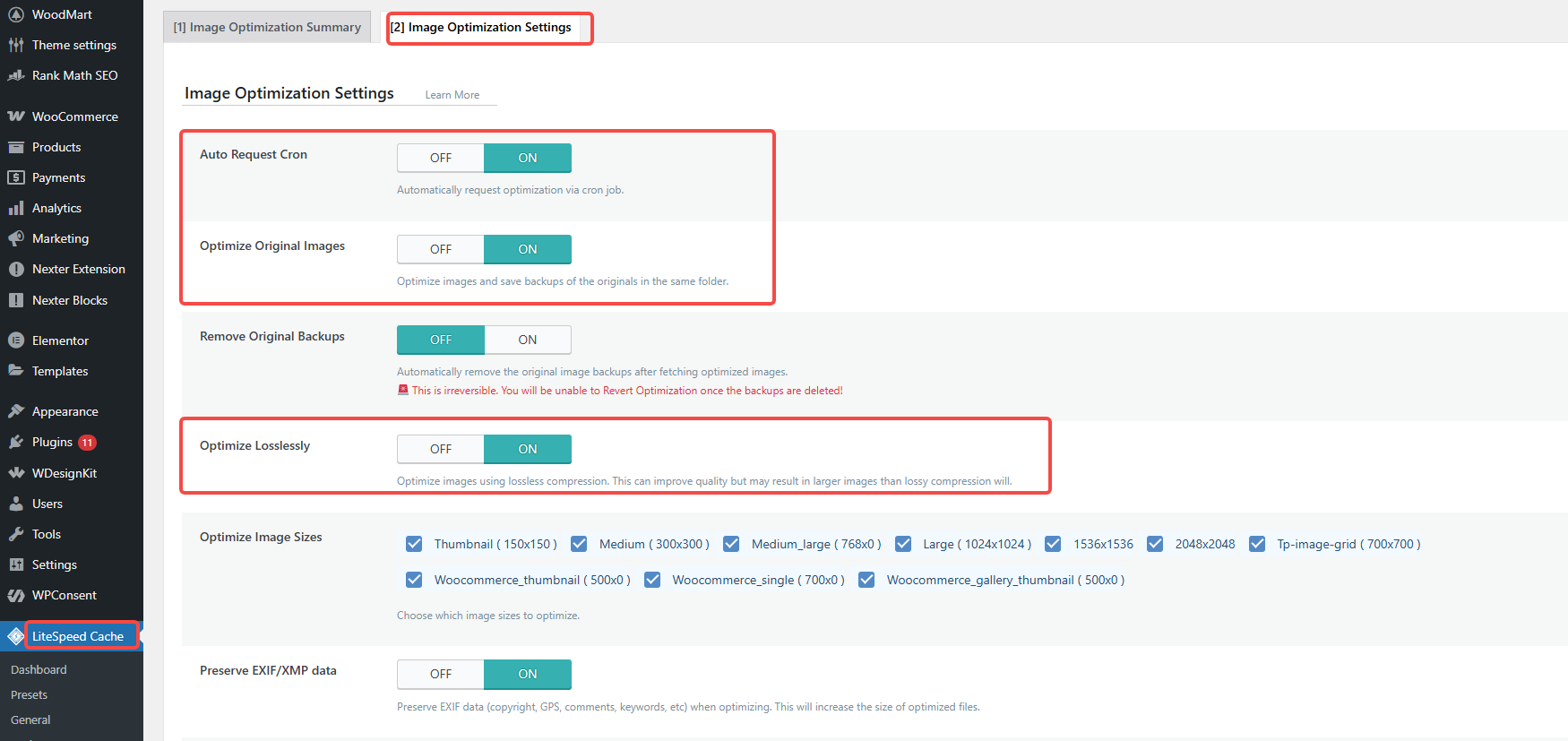Turn Remove Original Backups ON
Viewport: 1568px width, 741px height.
528,340
